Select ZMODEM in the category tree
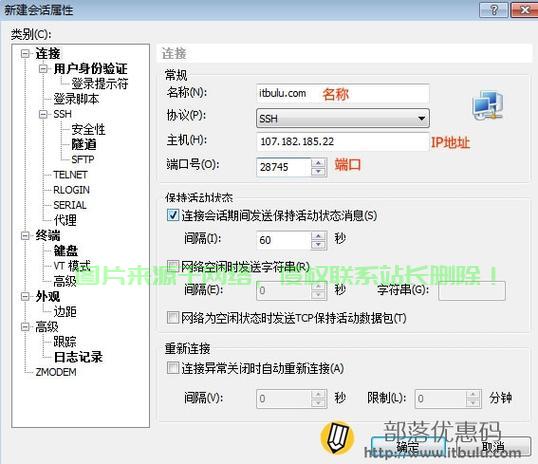 (x=56, y=372)
